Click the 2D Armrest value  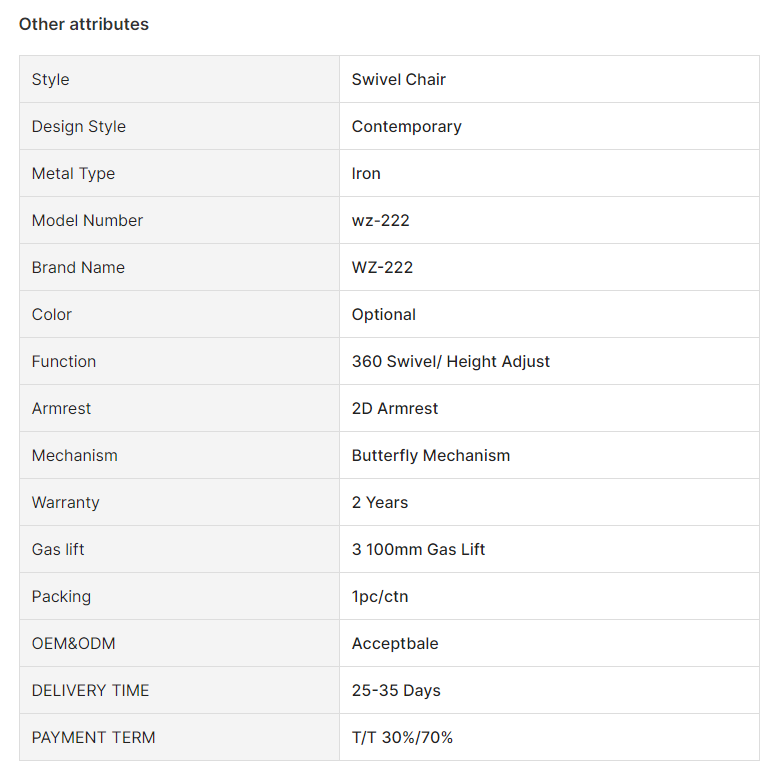[x=394, y=408]
